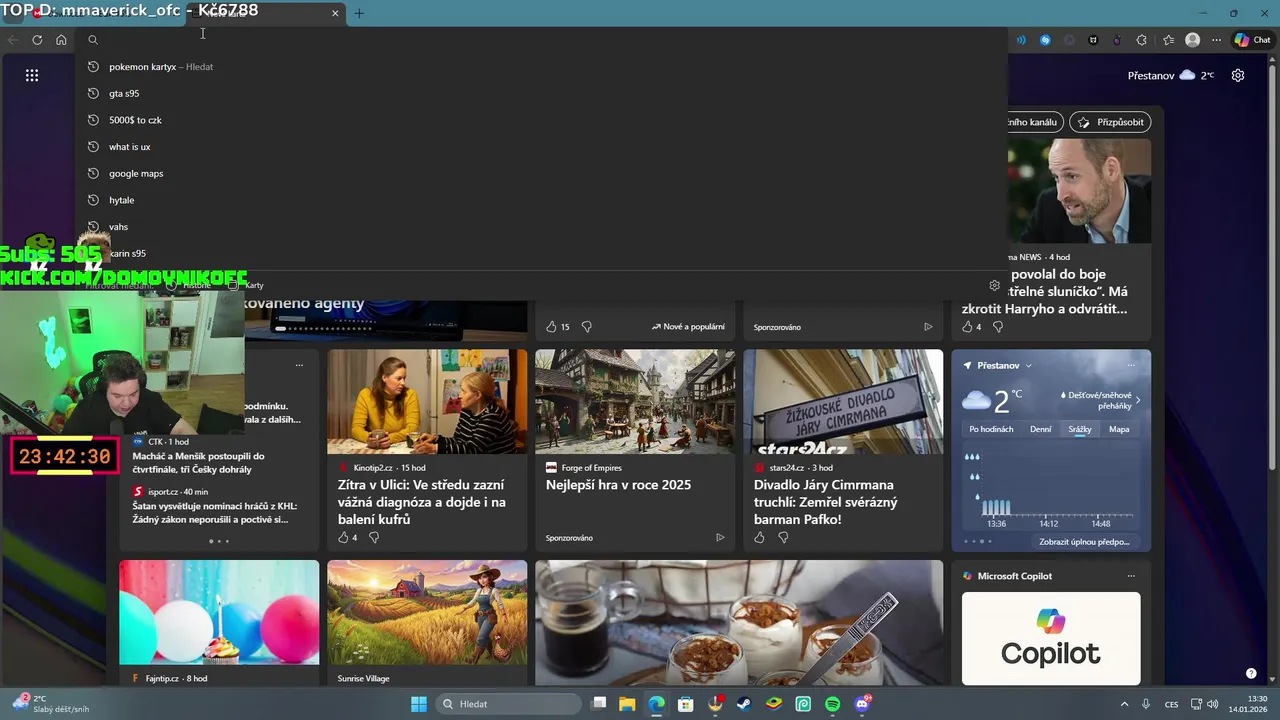Click taskbar Hledat search box
Screen dimensions: 1280x720
point(506,704)
